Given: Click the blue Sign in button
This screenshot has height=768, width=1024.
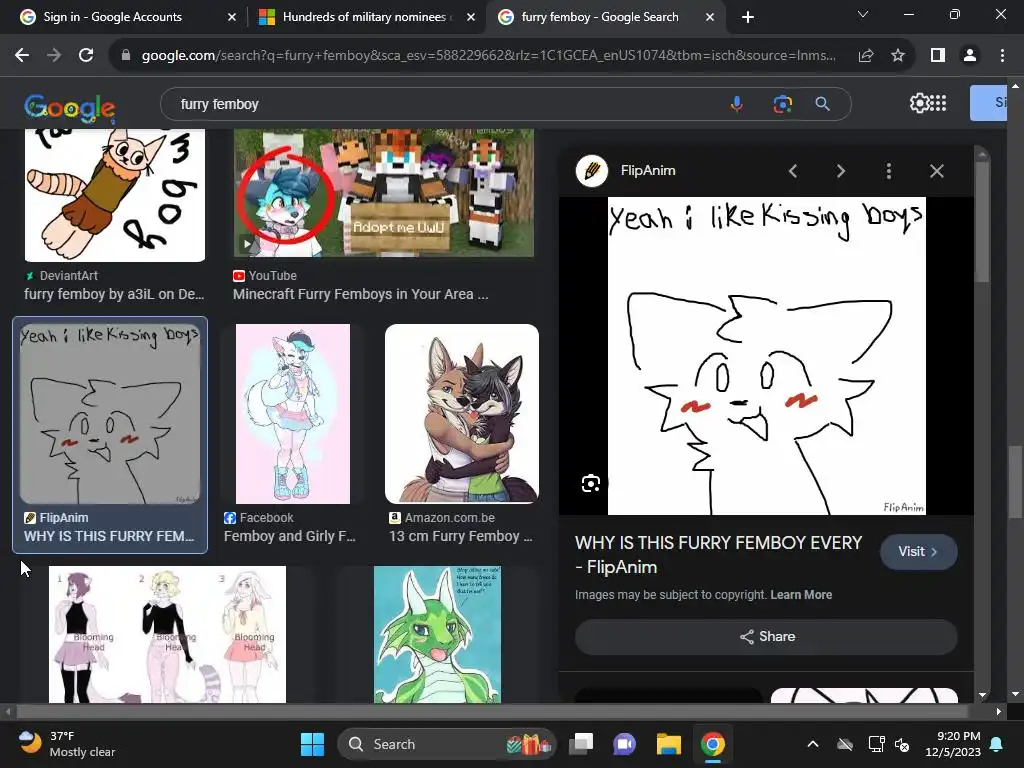Looking at the screenshot, I should tap(988, 103).
